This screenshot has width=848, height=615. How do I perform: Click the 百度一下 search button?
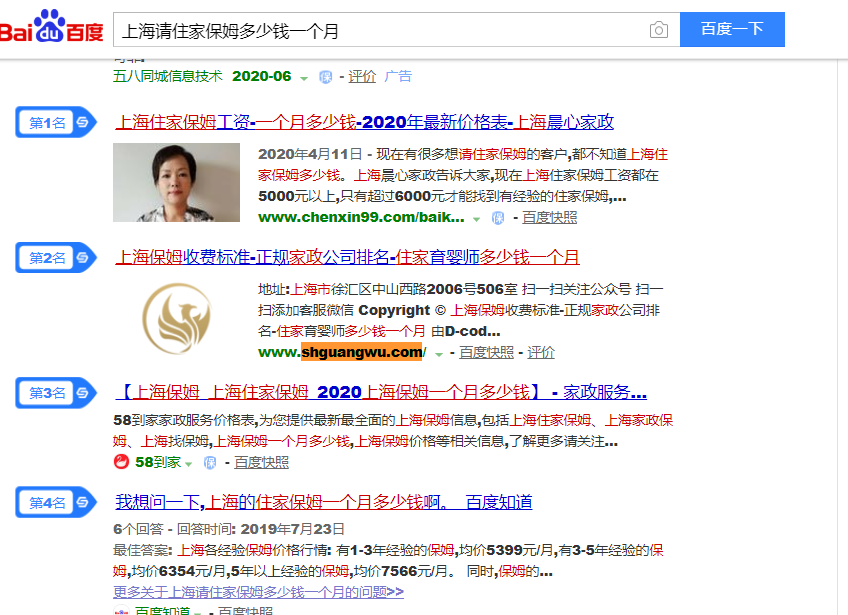pyautogui.click(x=732, y=29)
